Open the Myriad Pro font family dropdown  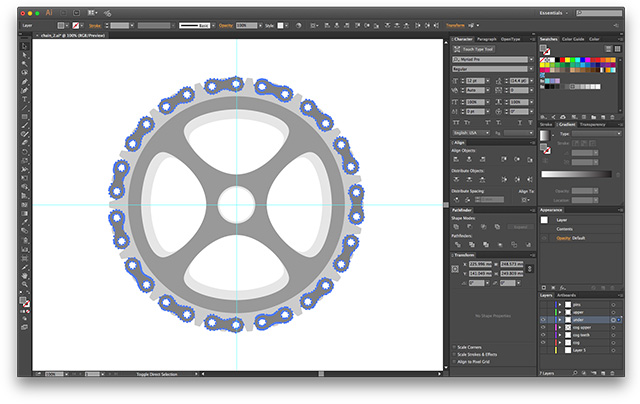coord(529,58)
